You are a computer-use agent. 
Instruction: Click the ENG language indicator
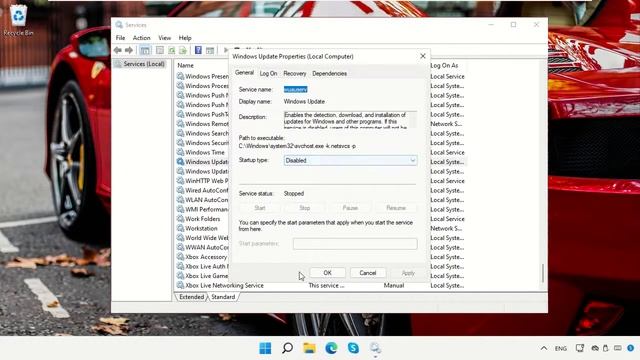(561, 349)
